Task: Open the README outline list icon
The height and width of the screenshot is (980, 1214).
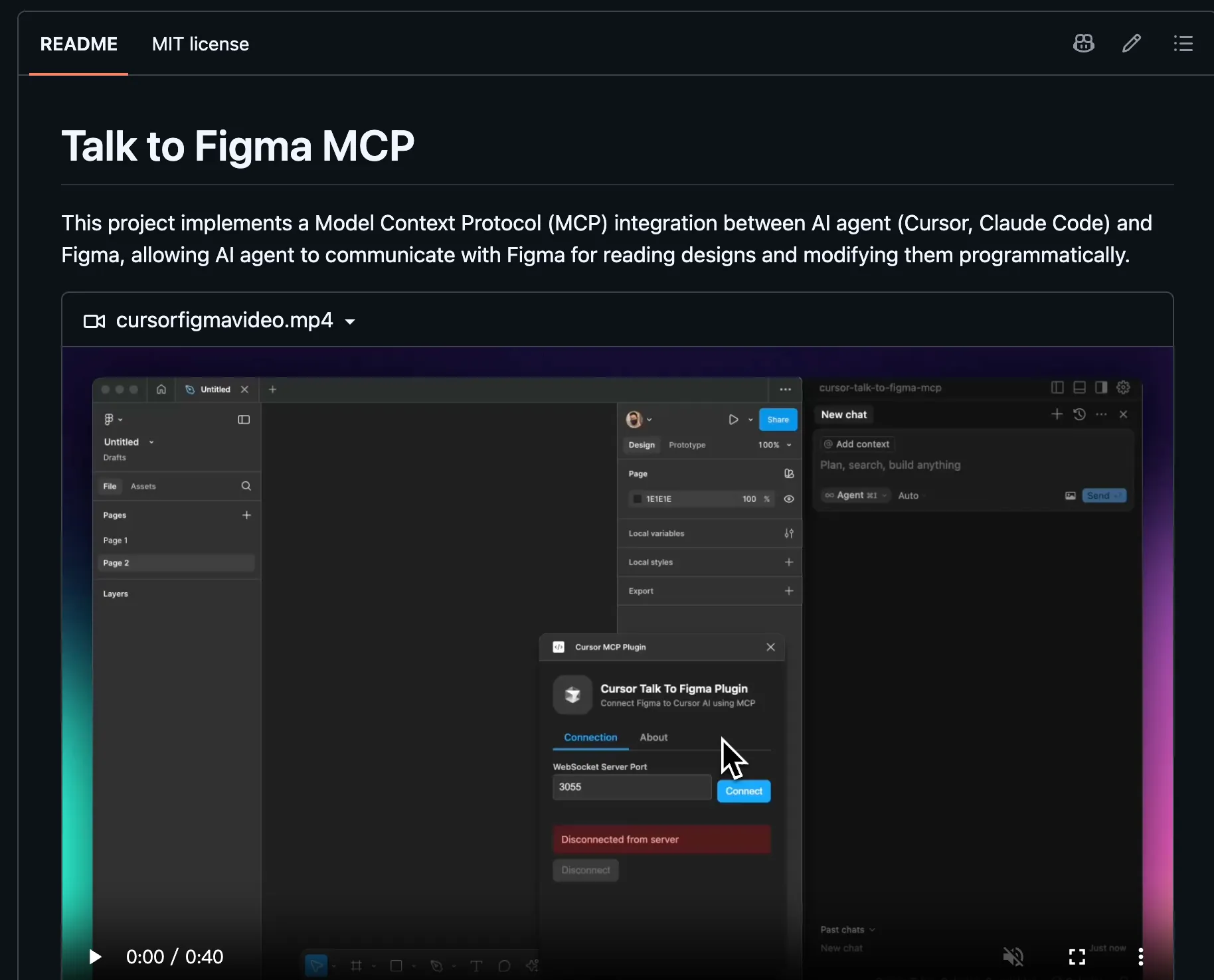Action: 1183,44
